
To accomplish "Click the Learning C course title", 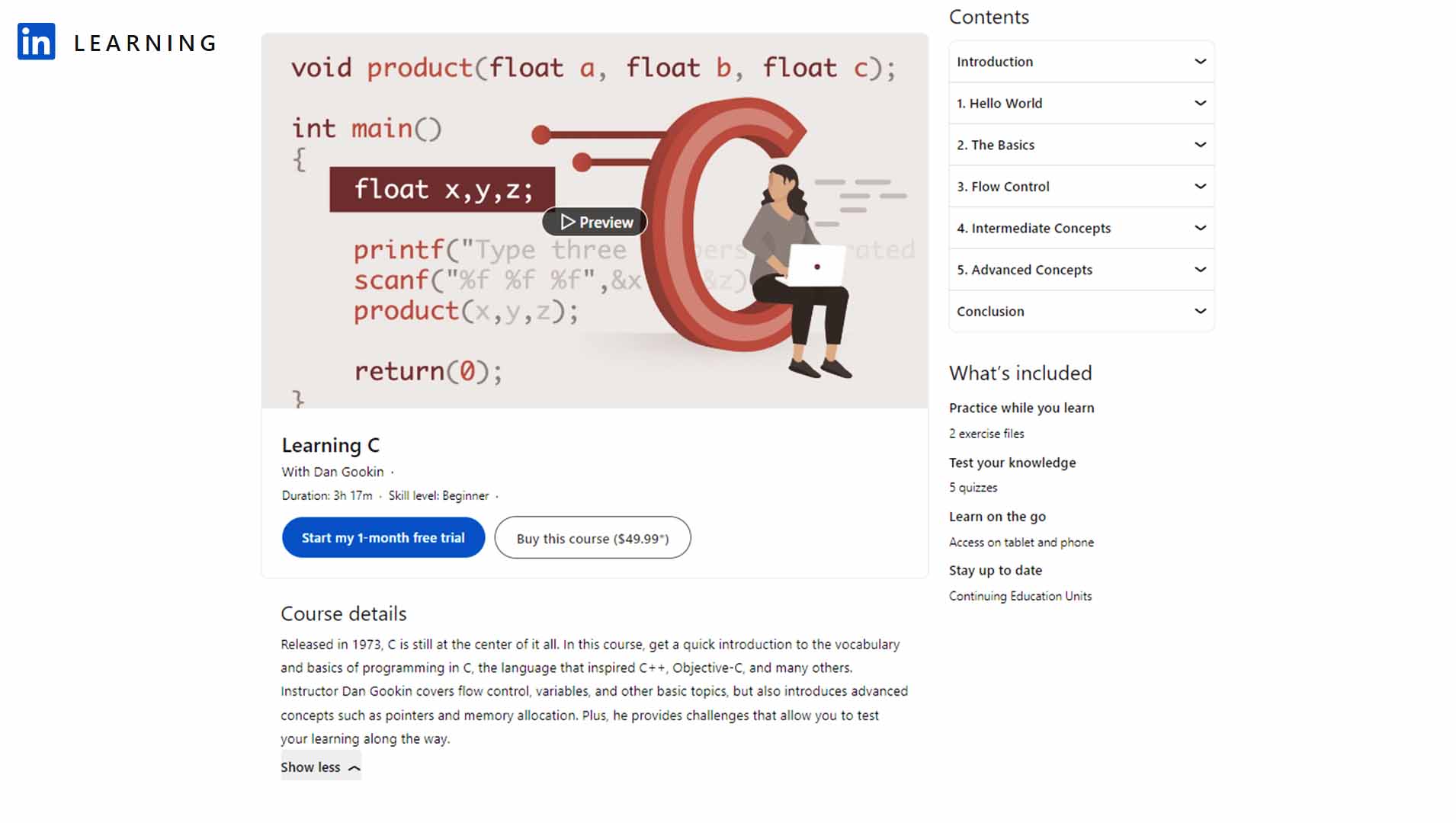I will pyautogui.click(x=331, y=445).
